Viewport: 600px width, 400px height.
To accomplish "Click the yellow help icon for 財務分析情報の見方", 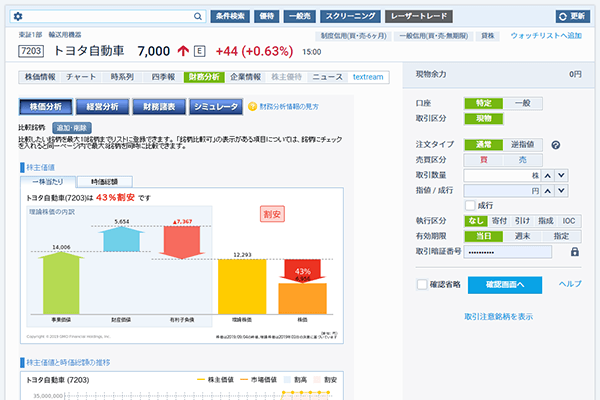I will point(252,107).
